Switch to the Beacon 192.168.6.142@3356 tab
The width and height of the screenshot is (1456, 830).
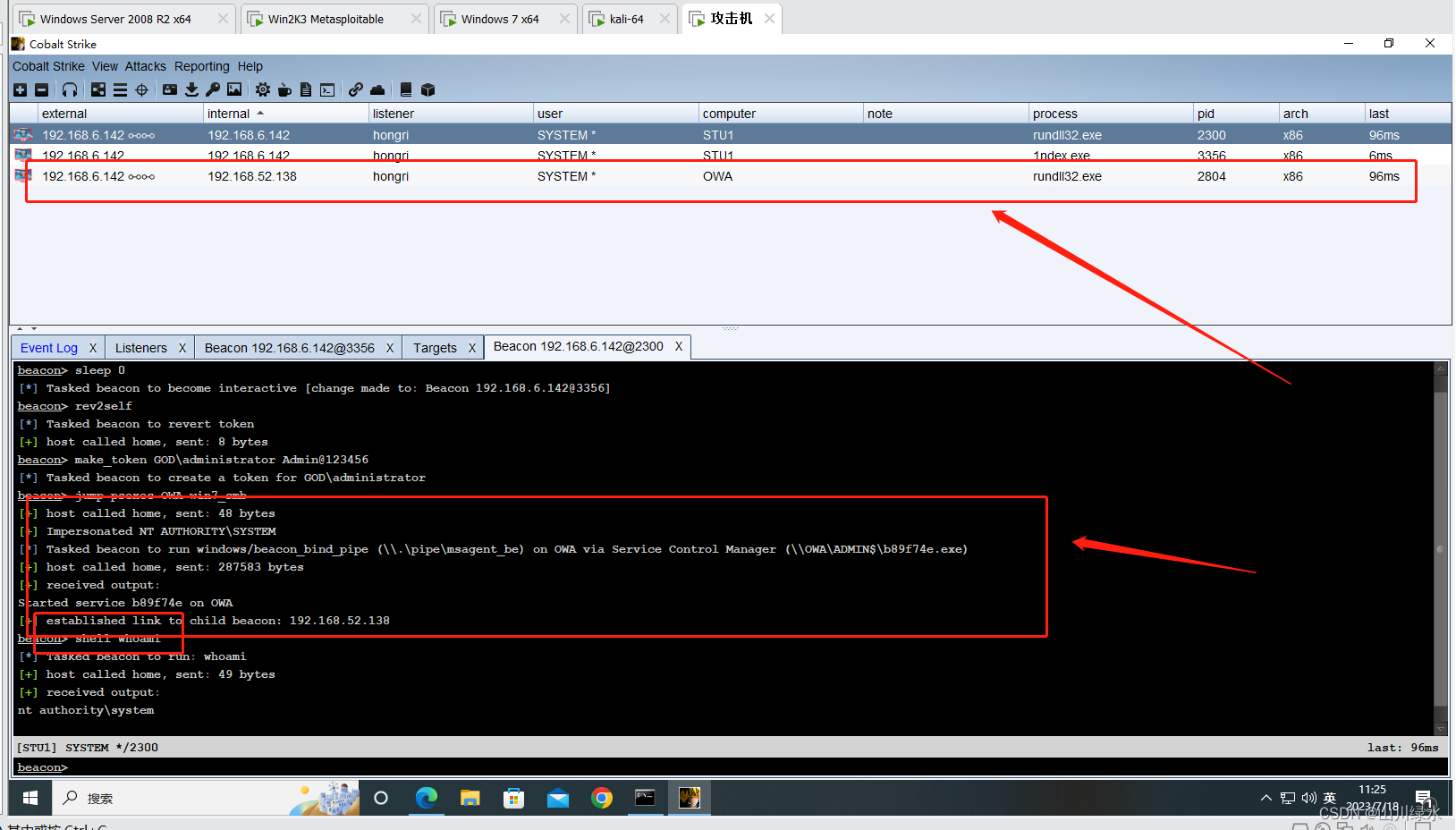[x=290, y=348]
